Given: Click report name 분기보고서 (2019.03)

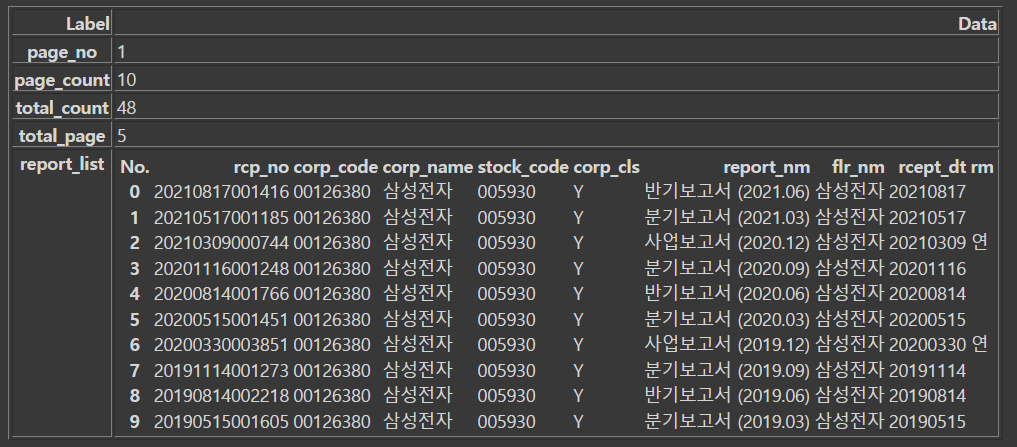Looking at the screenshot, I should pyautogui.click(x=727, y=422).
